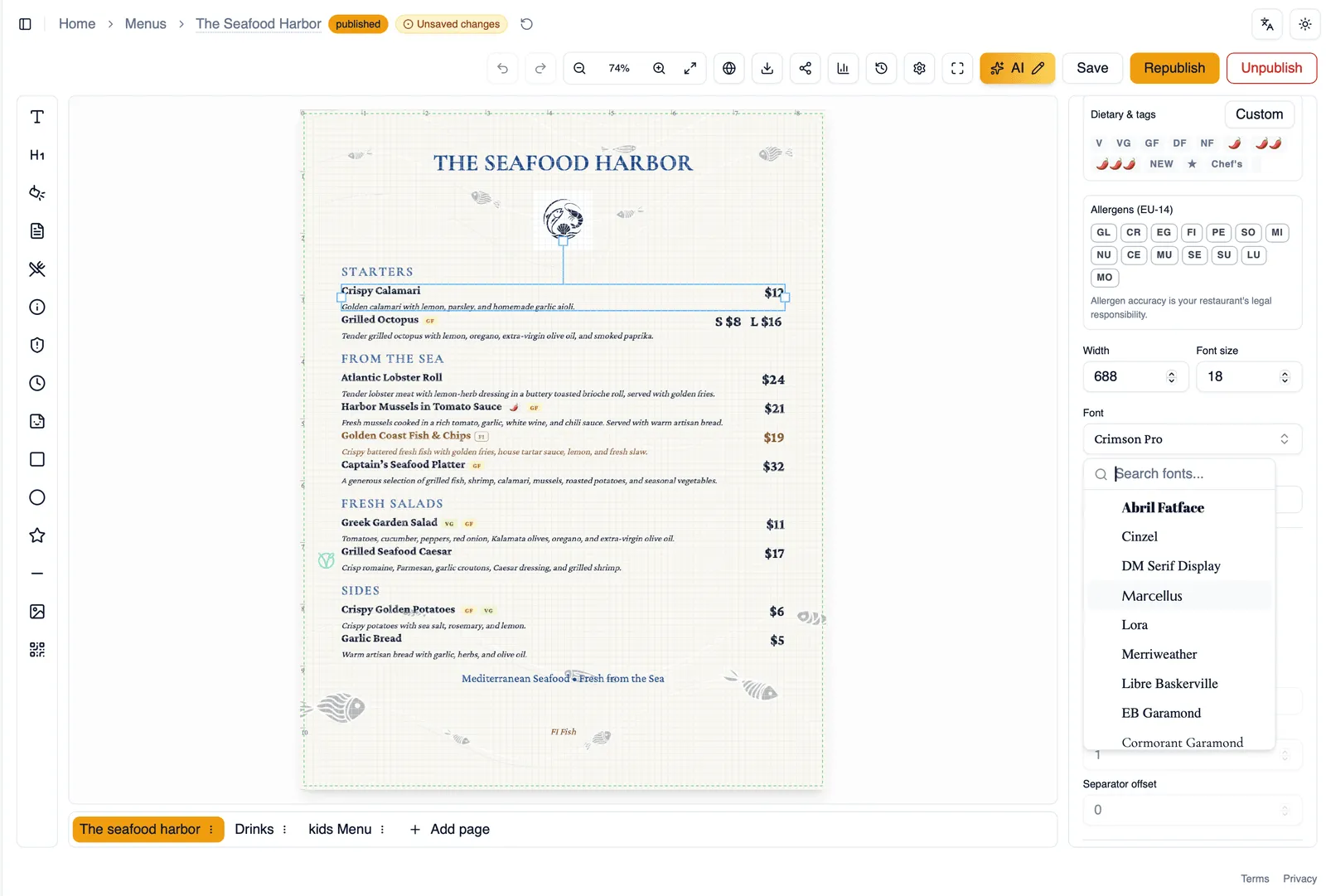Screen dimensions: 1326x896
Task: Select the star shape tool
Action: coord(37,535)
